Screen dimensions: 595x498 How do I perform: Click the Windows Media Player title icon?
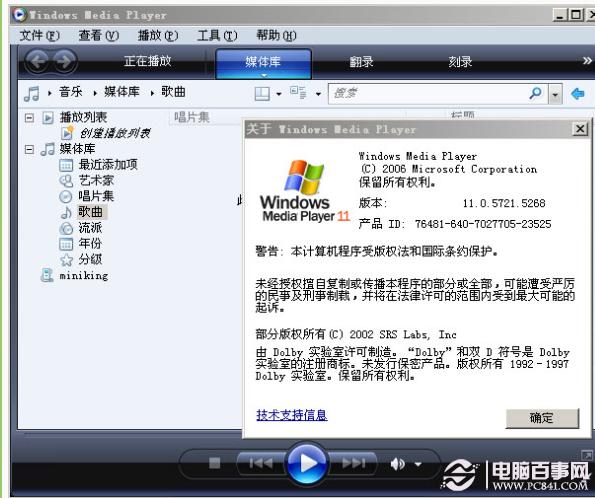click(19, 15)
